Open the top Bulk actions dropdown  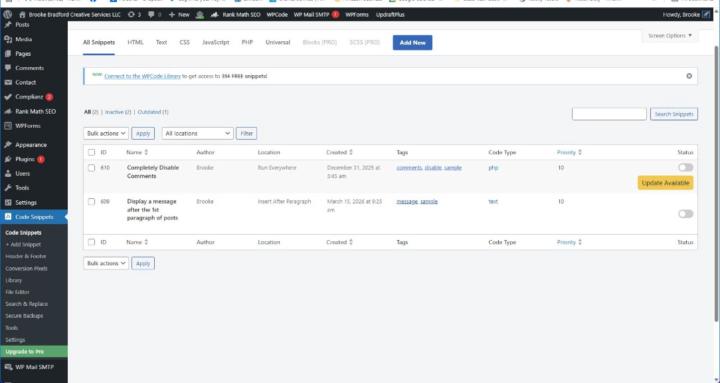(106, 134)
